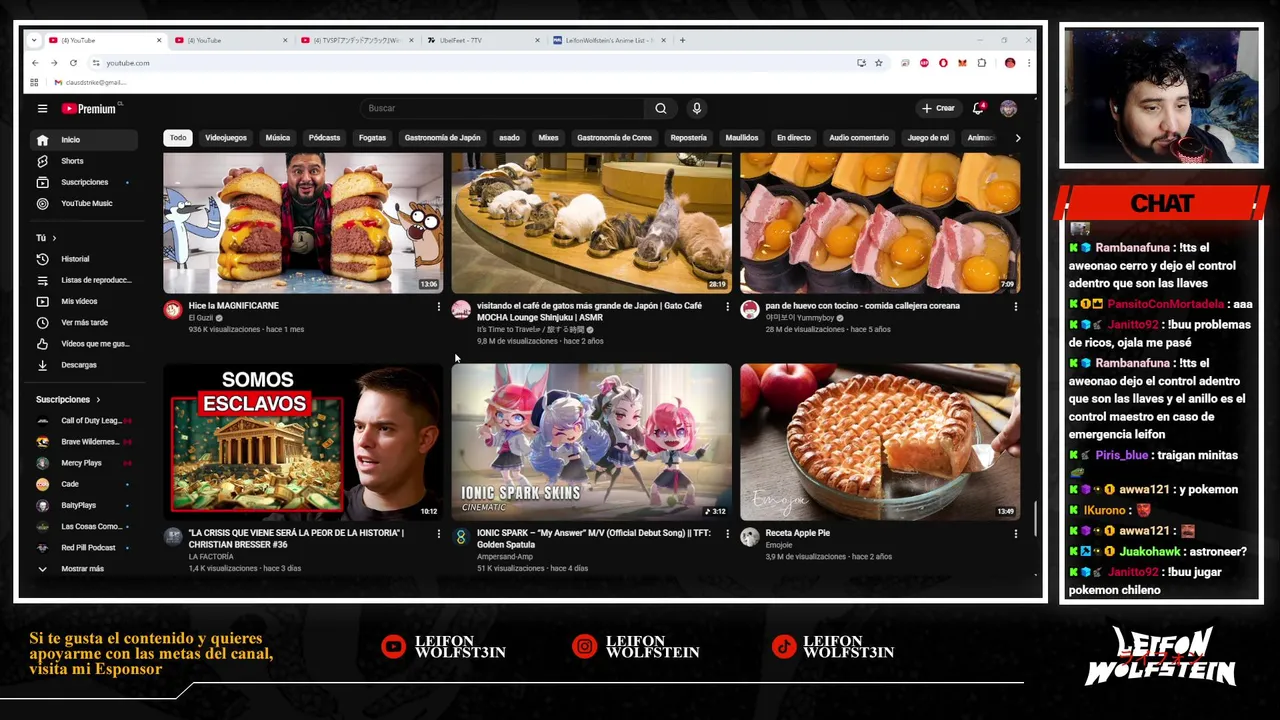The width and height of the screenshot is (1280, 720).
Task: Expand Mostrar más subscriptions
Action: [84, 569]
